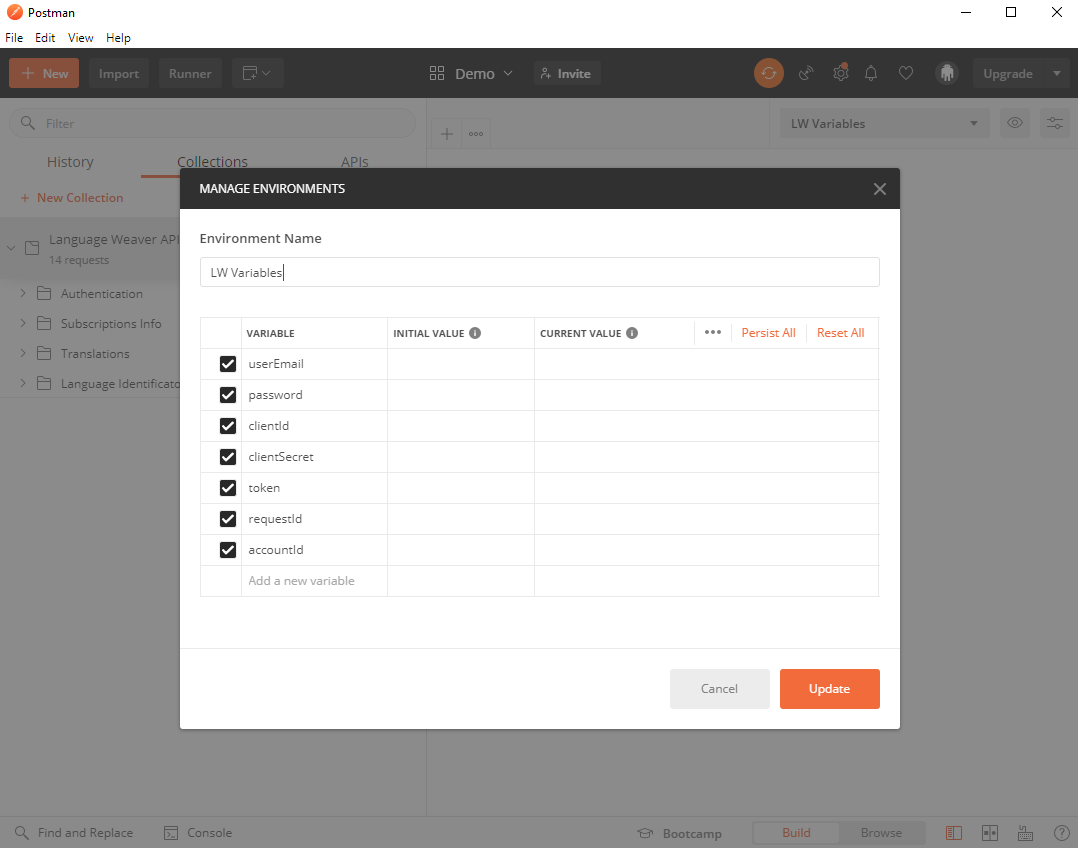The image size is (1078, 848).
Task: Uncheck the clientId variable checkbox
Action: (228, 426)
